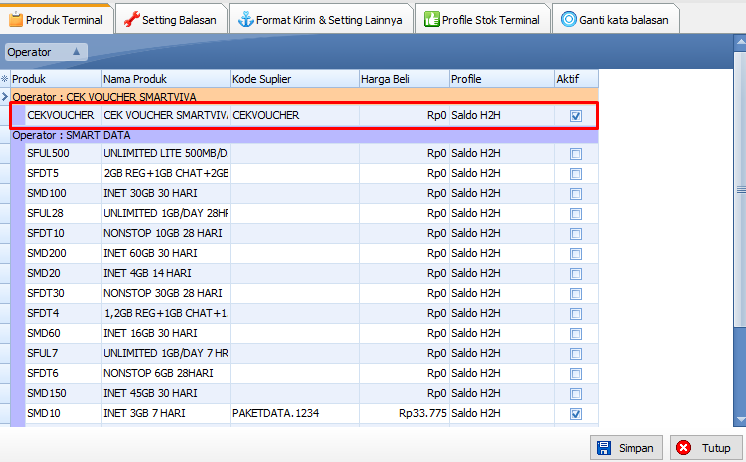This screenshot has height=462, width=746.
Task: Click the scroll up arrow of the list
Action: pyautogui.click(x=740, y=42)
